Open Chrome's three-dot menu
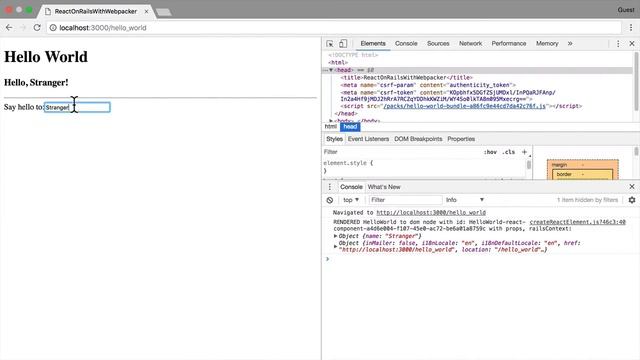640x360 pixels. 631,27
